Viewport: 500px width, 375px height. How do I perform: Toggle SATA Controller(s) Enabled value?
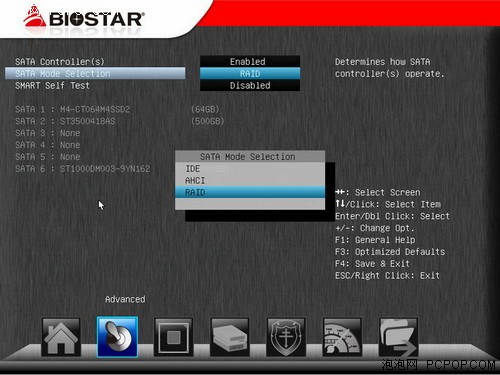point(250,62)
